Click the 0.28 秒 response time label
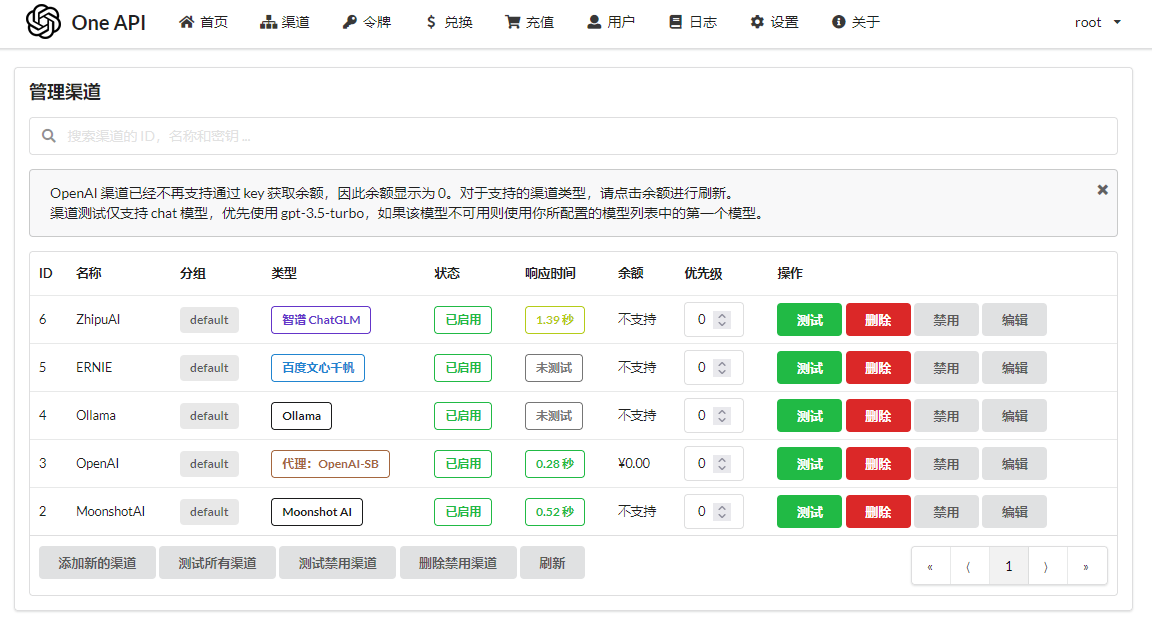 tap(555, 464)
